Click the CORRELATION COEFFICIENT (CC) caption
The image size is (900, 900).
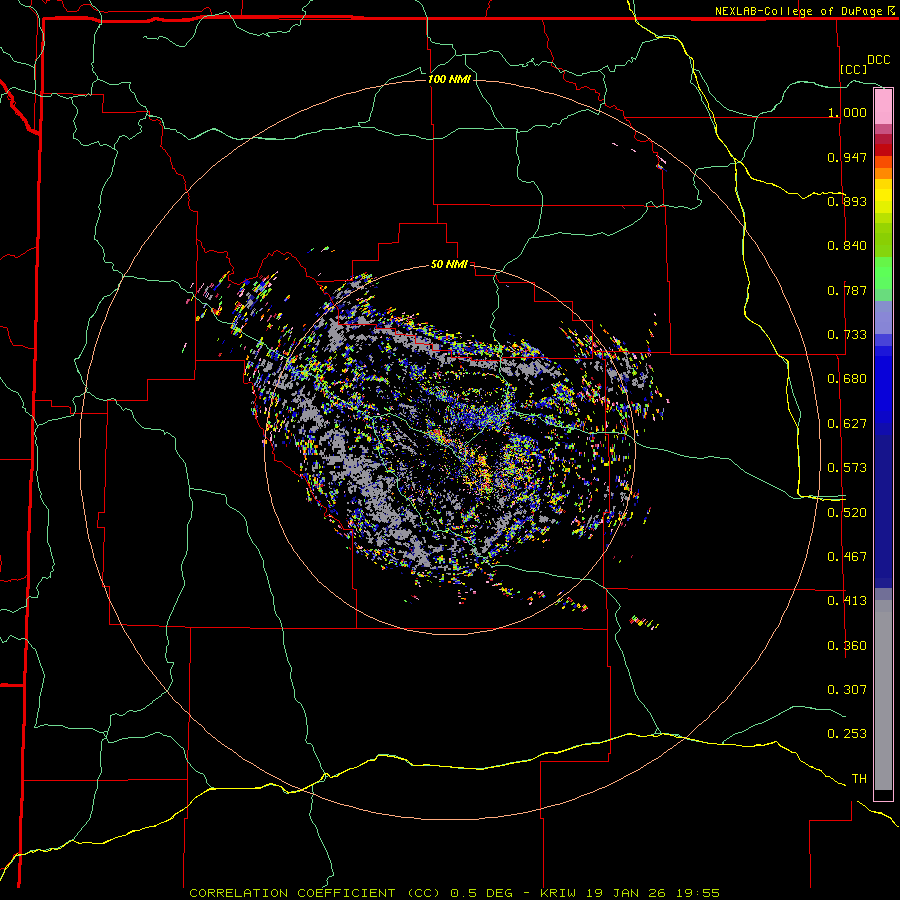pos(315,893)
